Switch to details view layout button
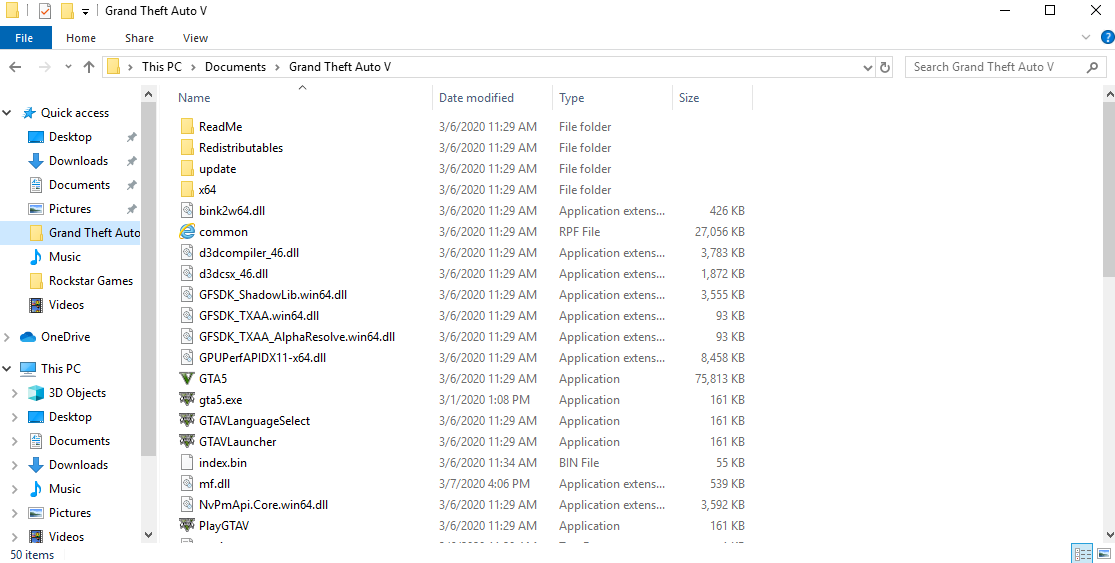Image resolution: width=1115 pixels, height=563 pixels. (1082, 554)
